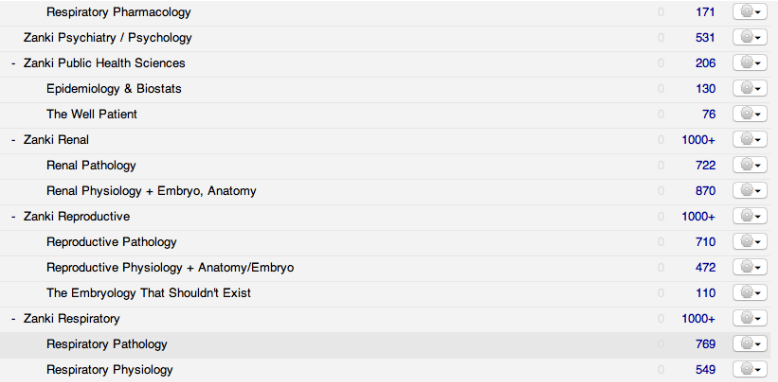
Task: Click the 769 new count for Respiratory Pathology
Action: point(705,344)
